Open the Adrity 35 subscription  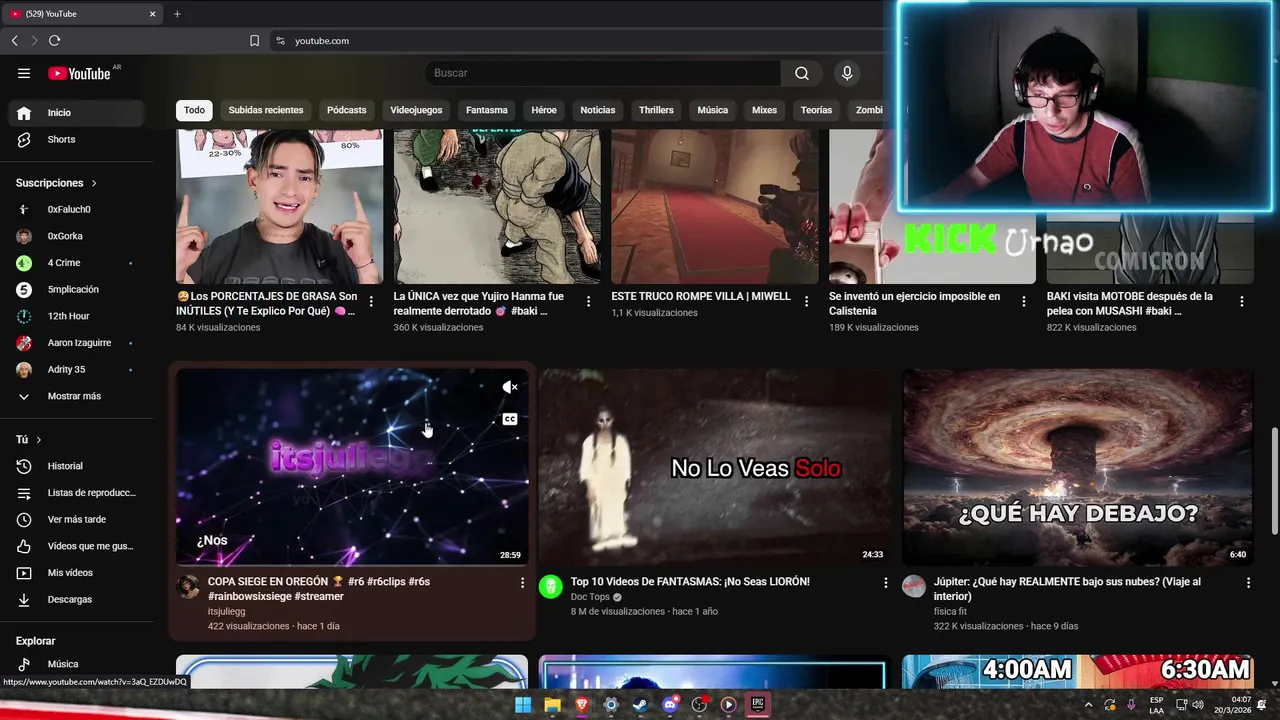76,370
